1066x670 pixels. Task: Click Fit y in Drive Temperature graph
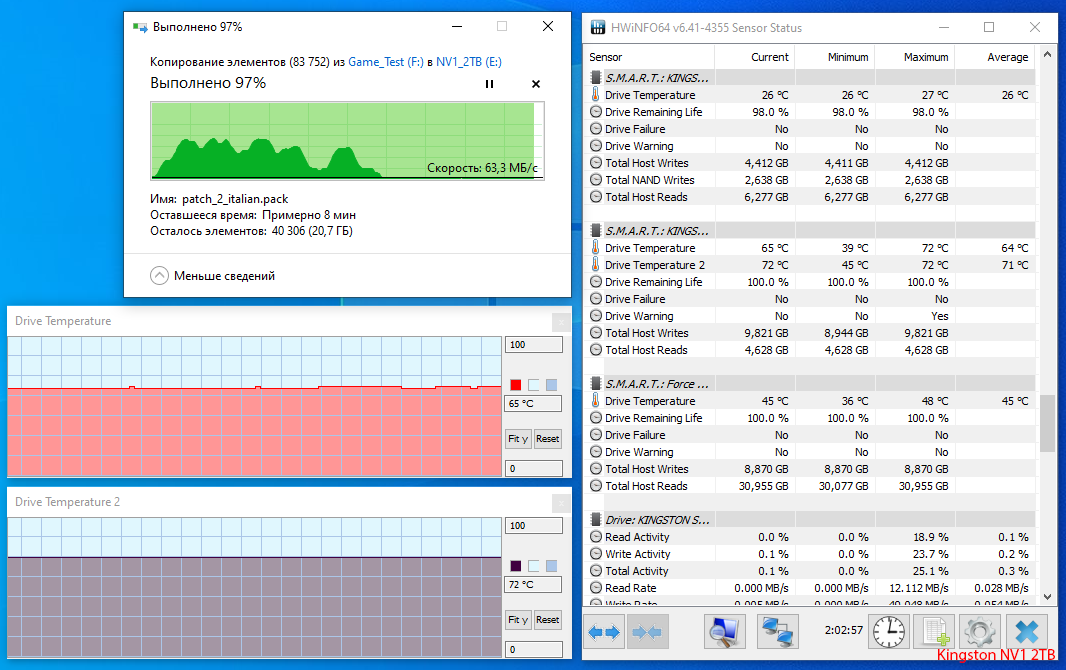(518, 439)
